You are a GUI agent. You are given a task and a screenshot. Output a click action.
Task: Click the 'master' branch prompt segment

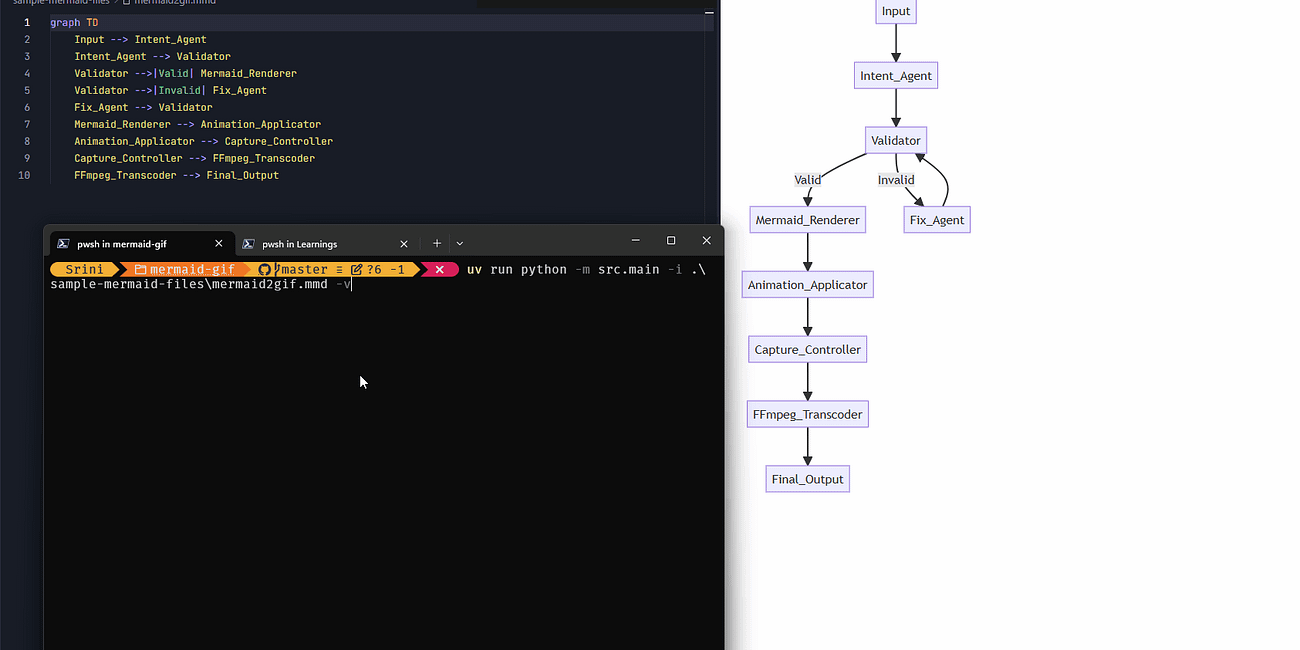coord(304,270)
